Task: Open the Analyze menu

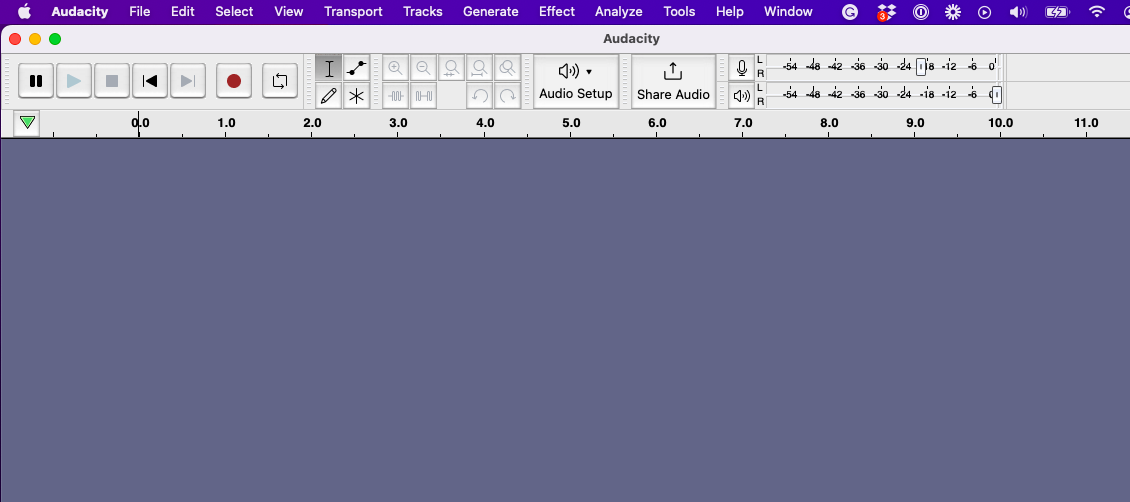Action: [618, 12]
